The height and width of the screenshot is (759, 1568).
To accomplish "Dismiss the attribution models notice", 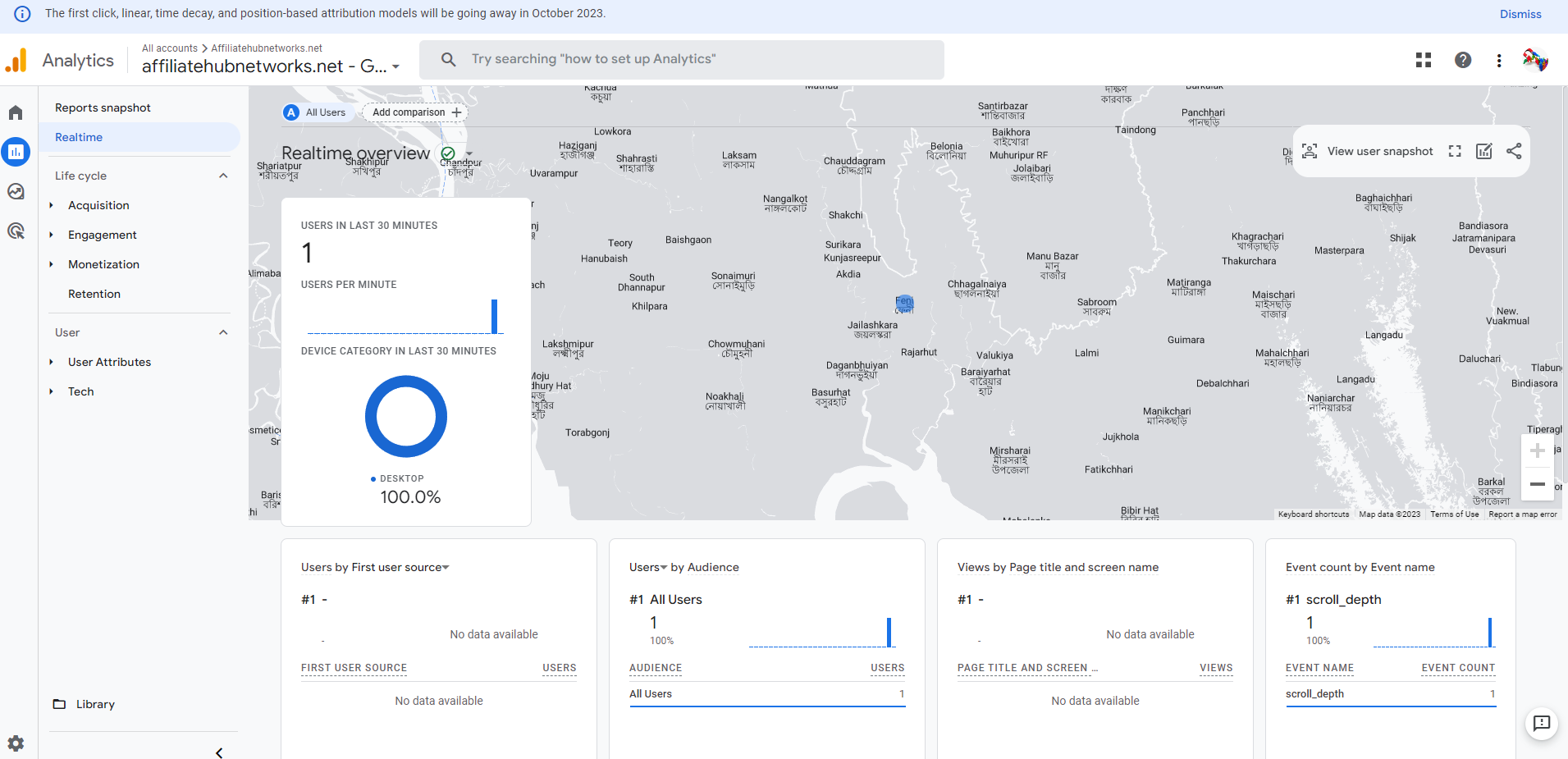I will coord(1520,14).
